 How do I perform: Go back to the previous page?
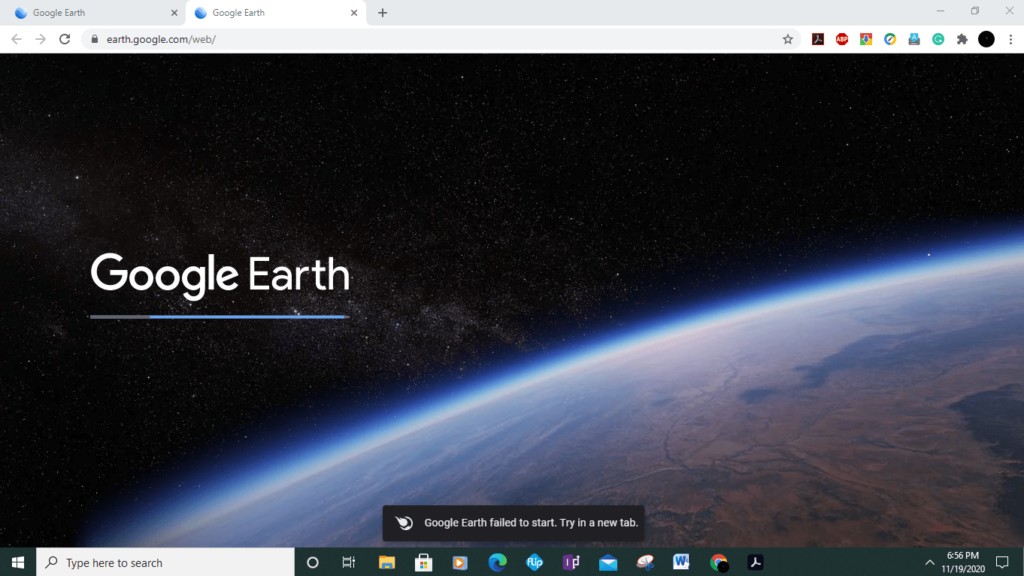pos(17,39)
